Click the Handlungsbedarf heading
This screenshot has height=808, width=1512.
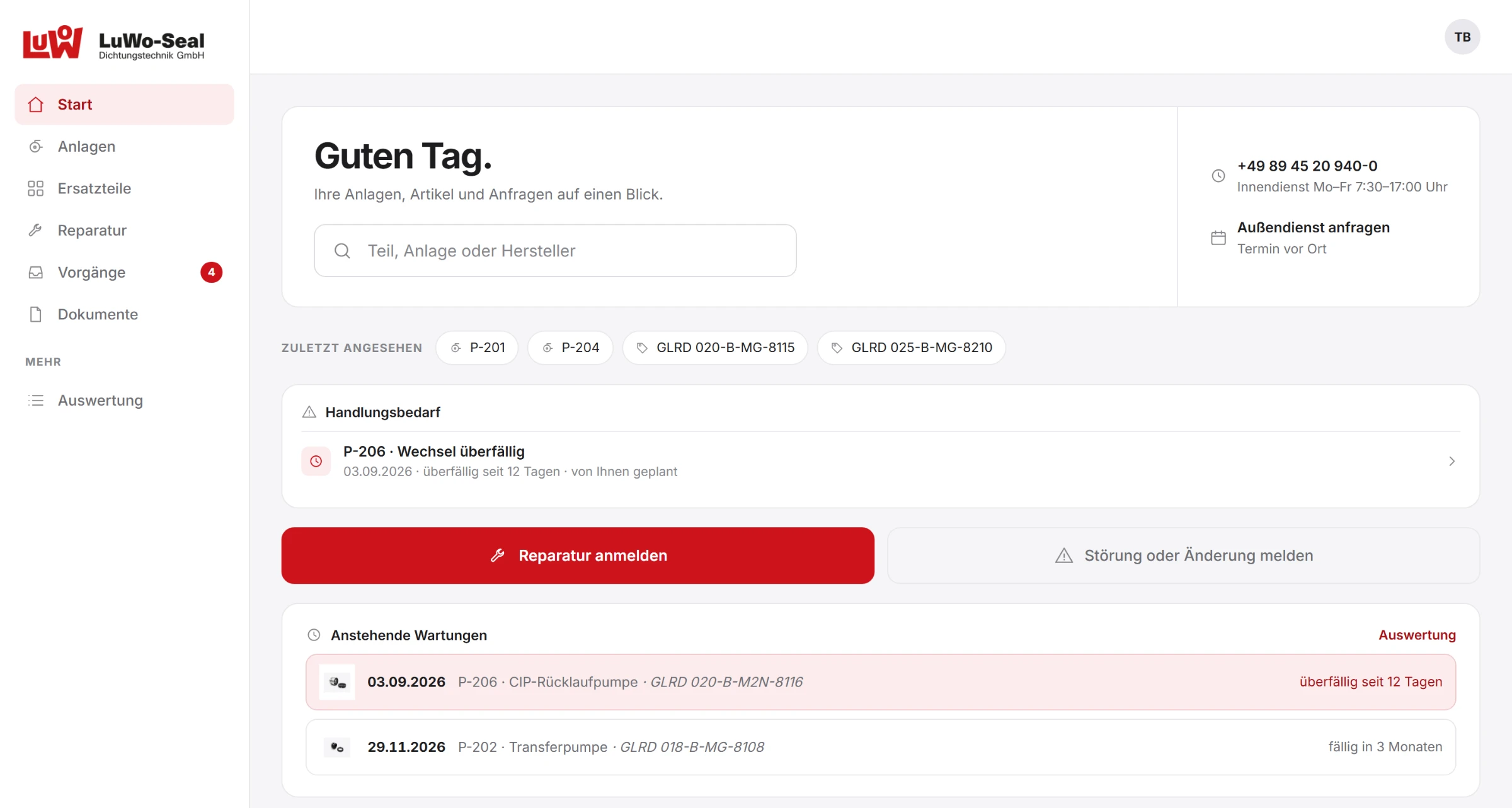pos(383,412)
